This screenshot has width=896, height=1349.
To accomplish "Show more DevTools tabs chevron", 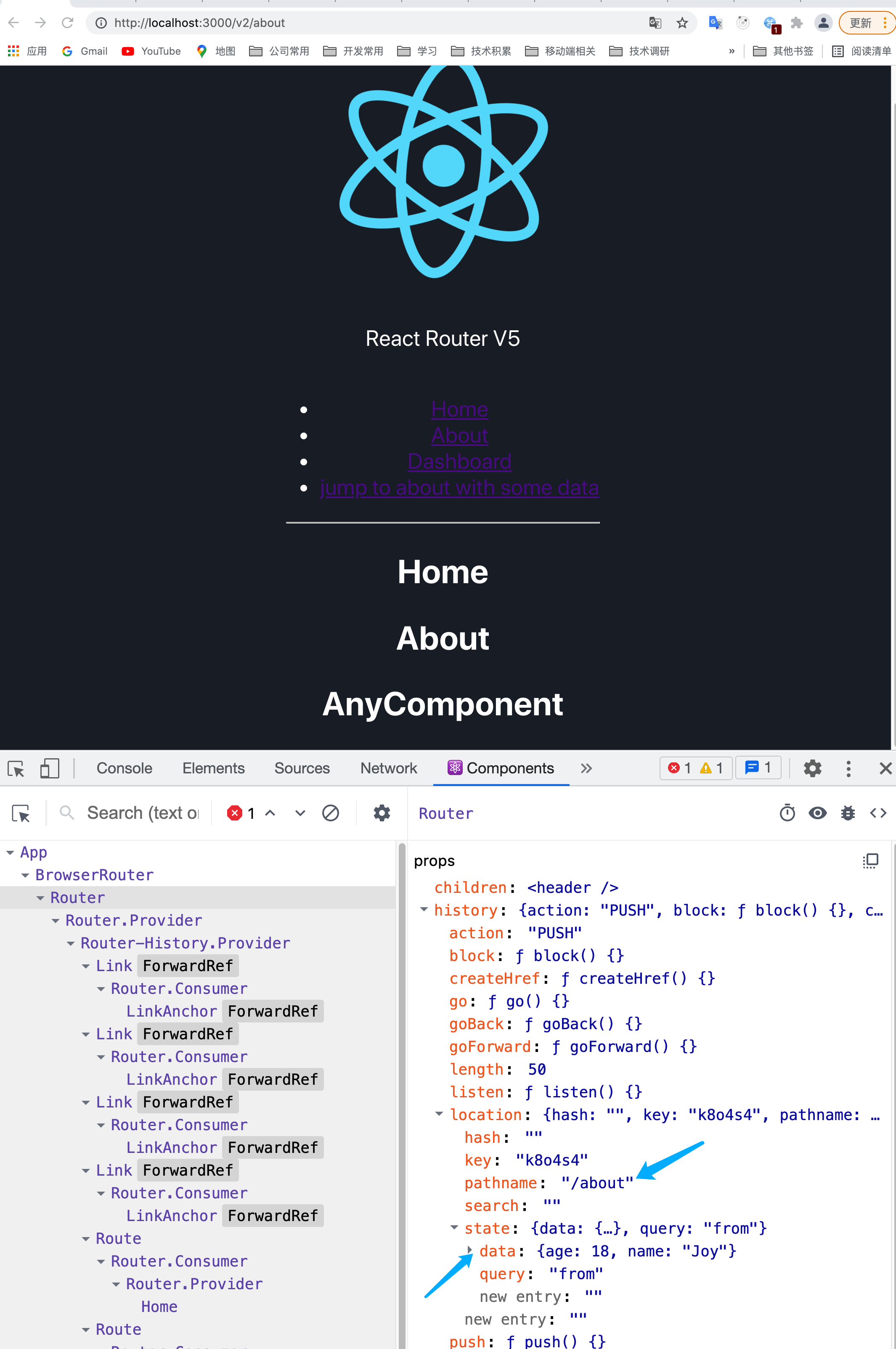I will click(x=586, y=768).
